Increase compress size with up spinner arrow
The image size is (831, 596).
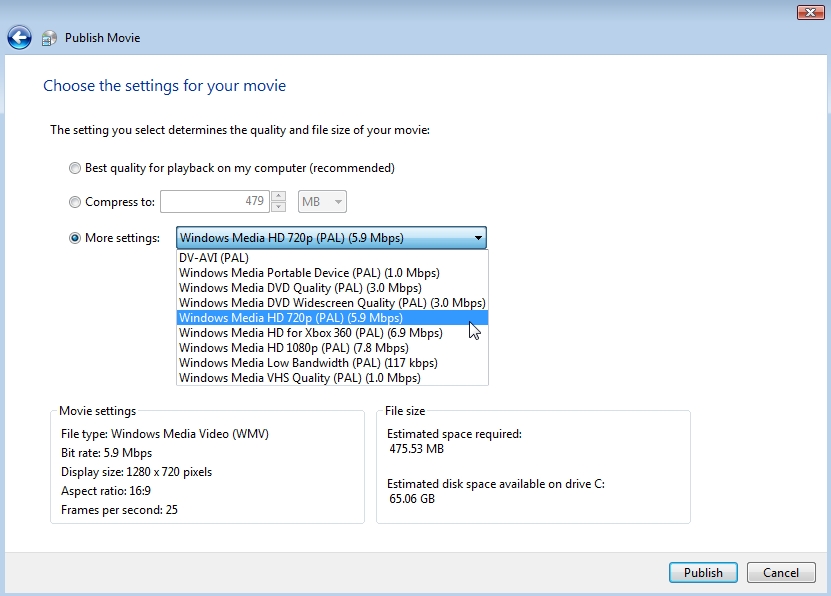(x=278, y=196)
